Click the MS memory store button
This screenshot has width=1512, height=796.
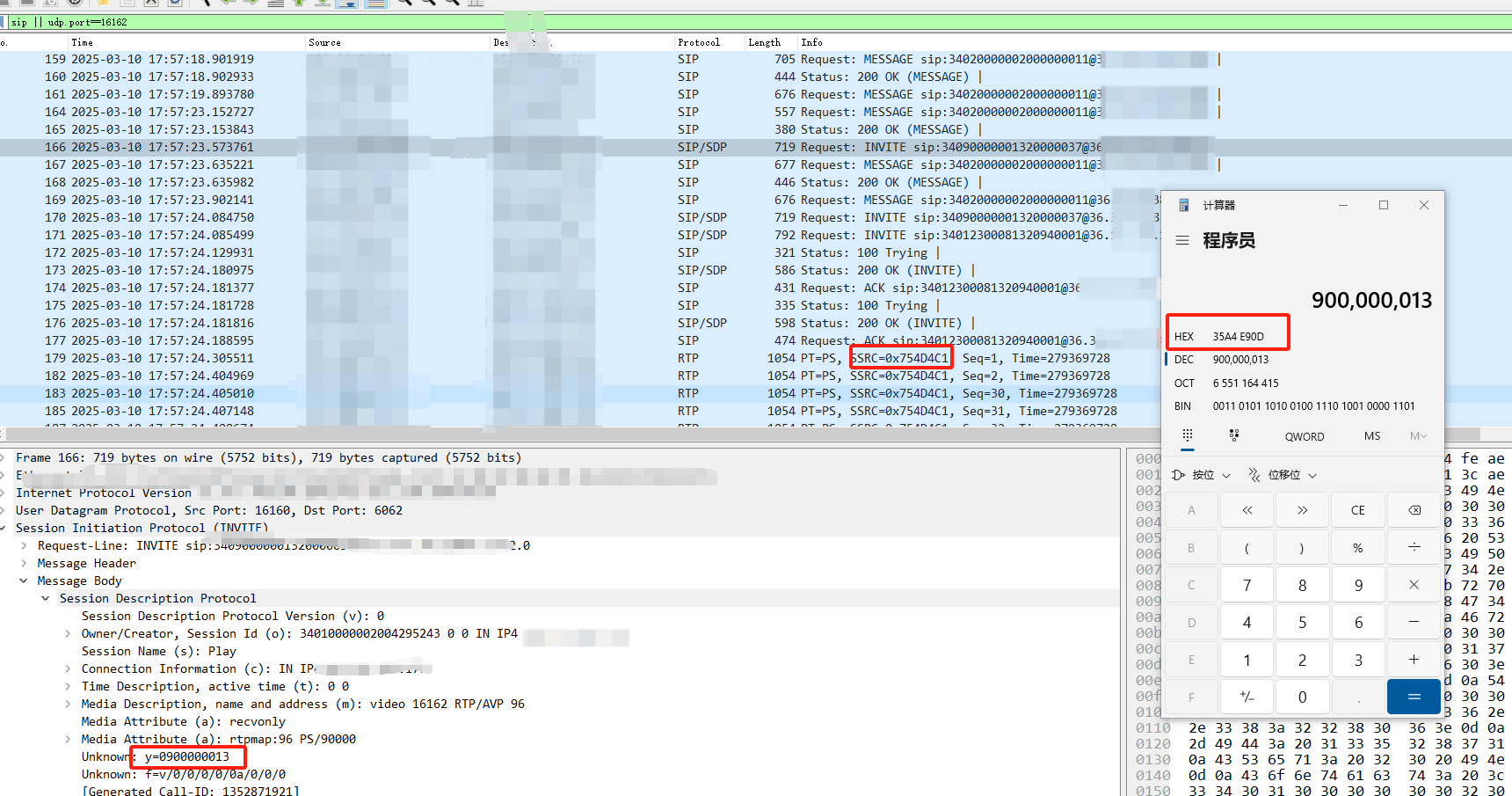pos(1371,436)
